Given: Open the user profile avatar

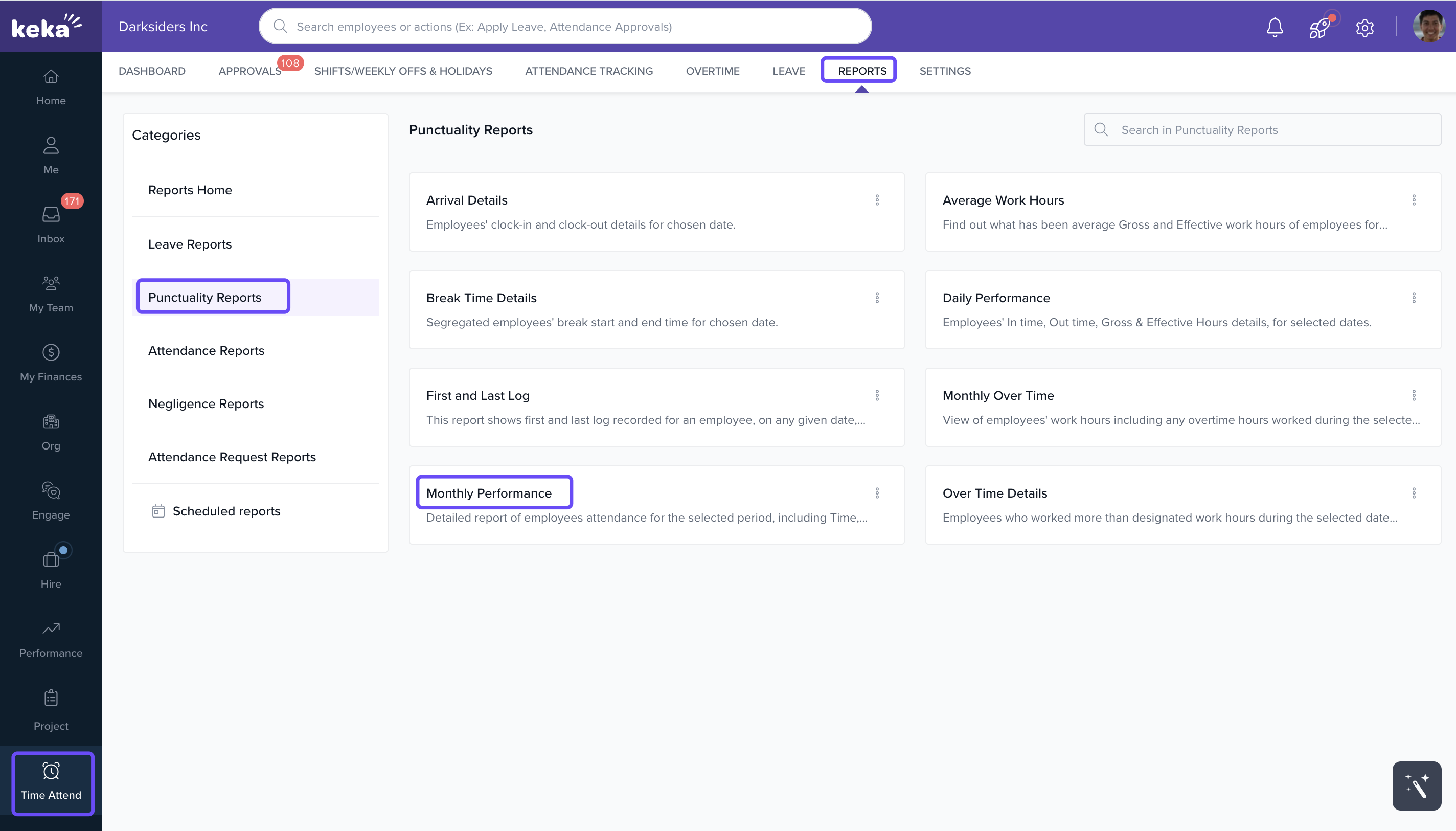Looking at the screenshot, I should point(1428,27).
